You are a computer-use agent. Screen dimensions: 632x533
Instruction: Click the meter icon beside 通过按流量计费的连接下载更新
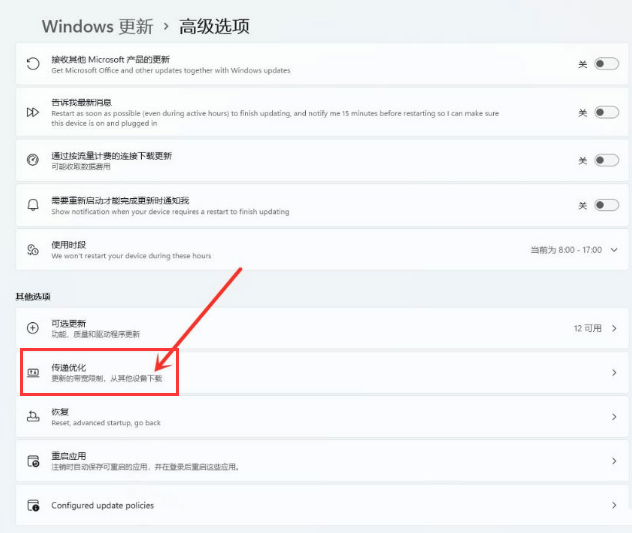point(33,160)
